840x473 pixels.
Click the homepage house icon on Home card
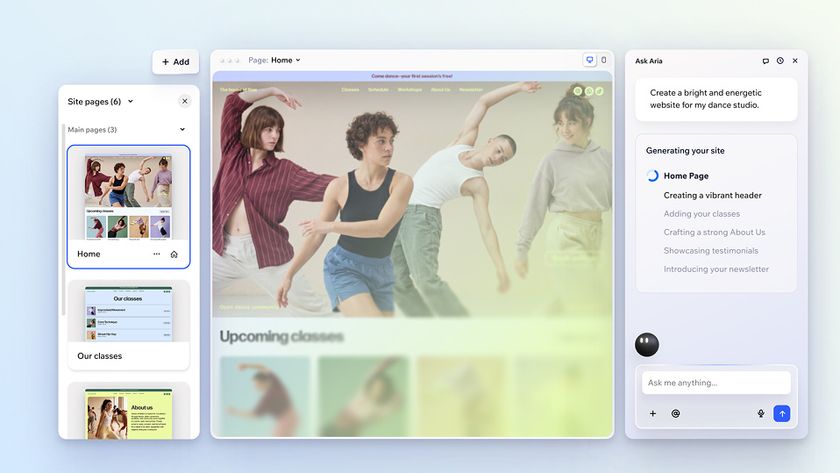[x=174, y=254]
